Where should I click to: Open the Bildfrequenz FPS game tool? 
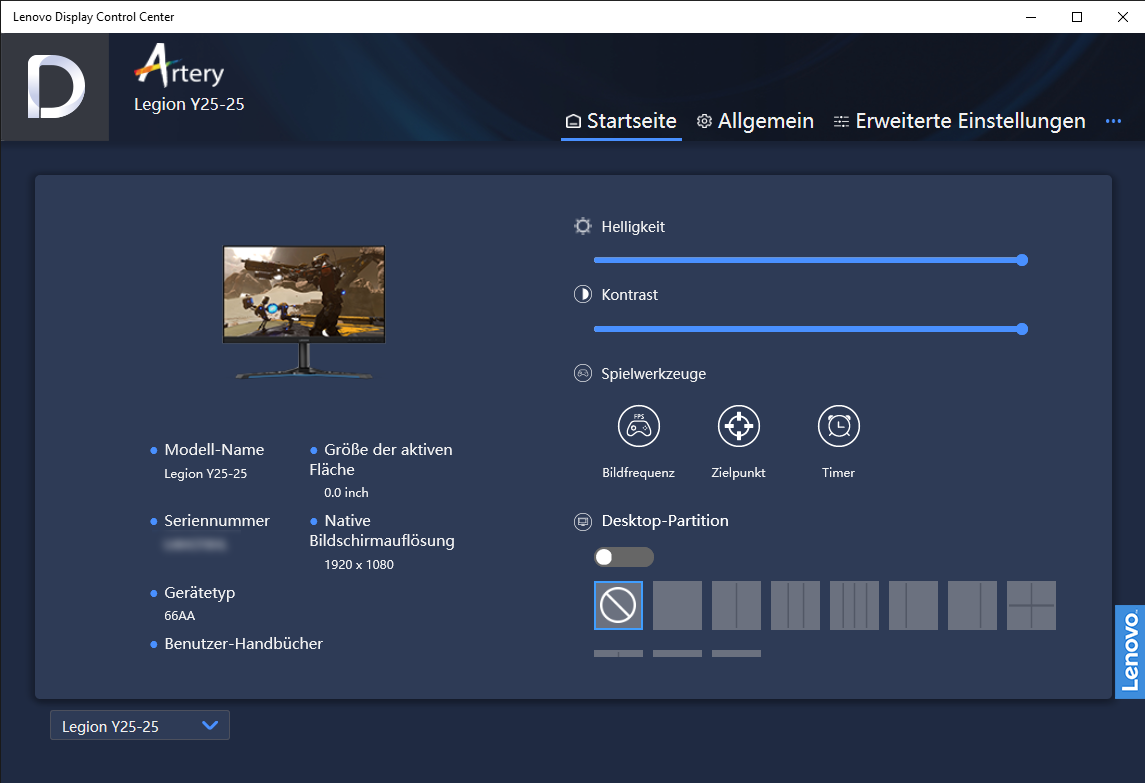coord(638,427)
